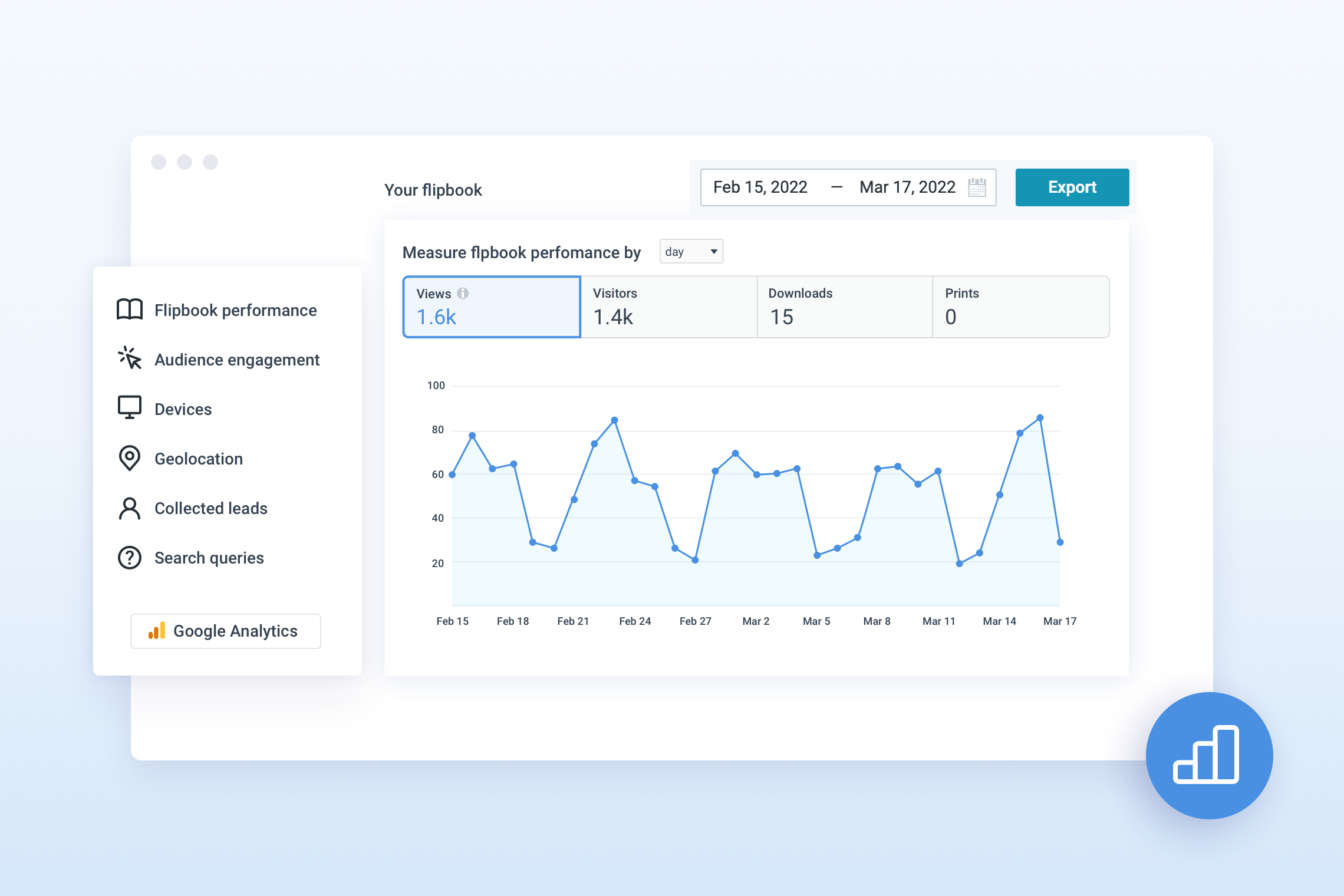This screenshot has width=1344, height=896.
Task: Click the Feb 15, 2022 start date field
Action: pos(760,187)
